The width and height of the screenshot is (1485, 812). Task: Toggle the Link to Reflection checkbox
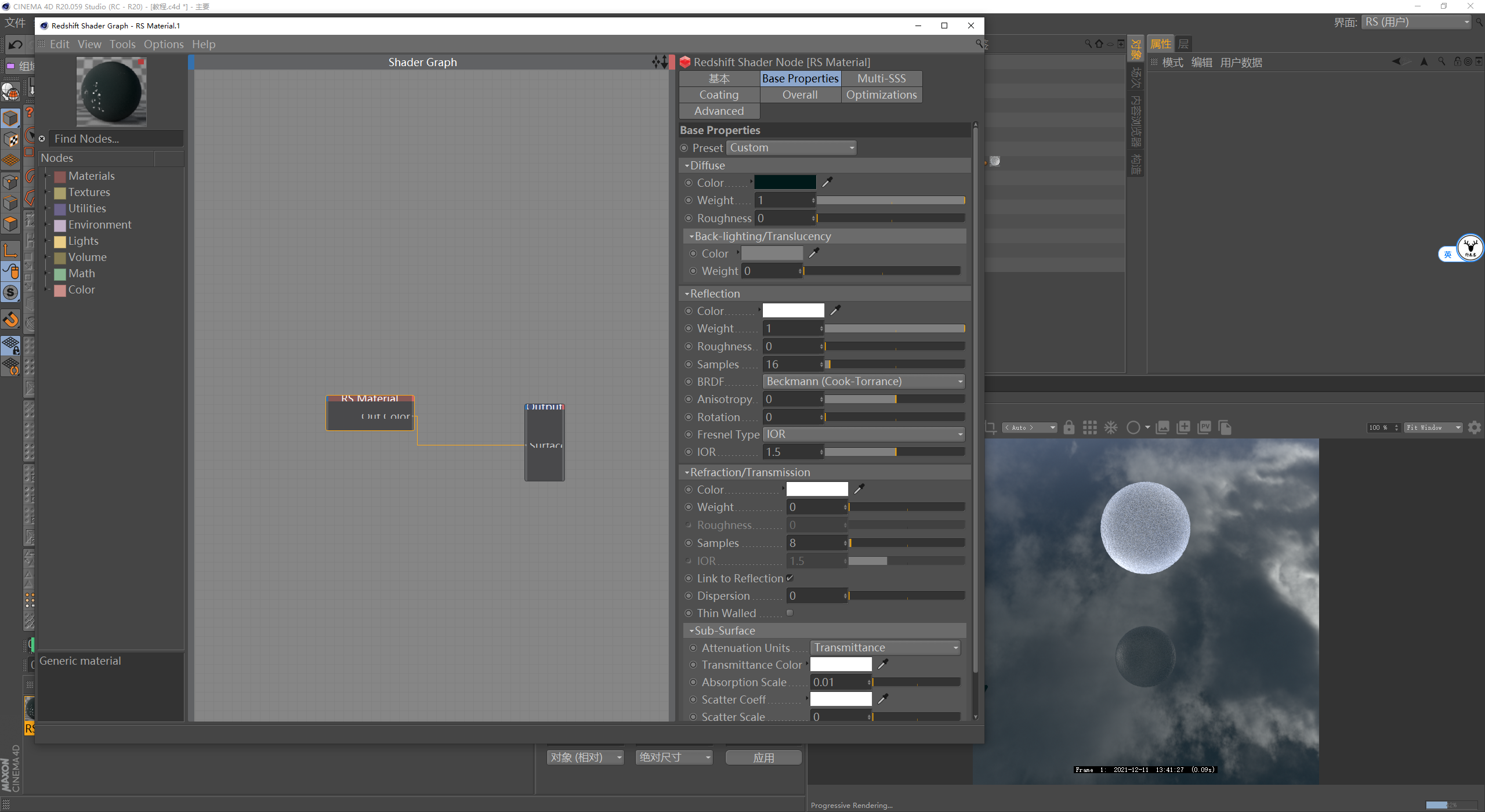click(791, 578)
